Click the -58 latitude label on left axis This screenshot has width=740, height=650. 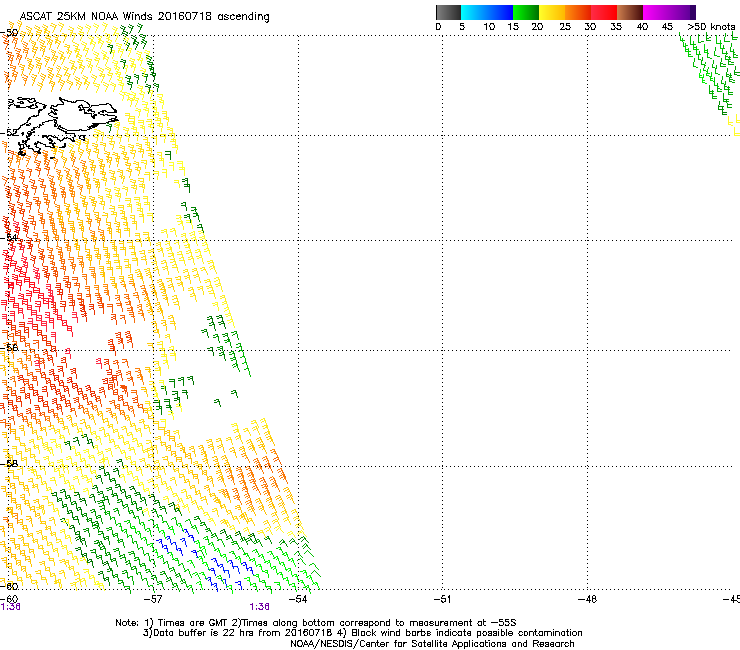(x=9, y=464)
